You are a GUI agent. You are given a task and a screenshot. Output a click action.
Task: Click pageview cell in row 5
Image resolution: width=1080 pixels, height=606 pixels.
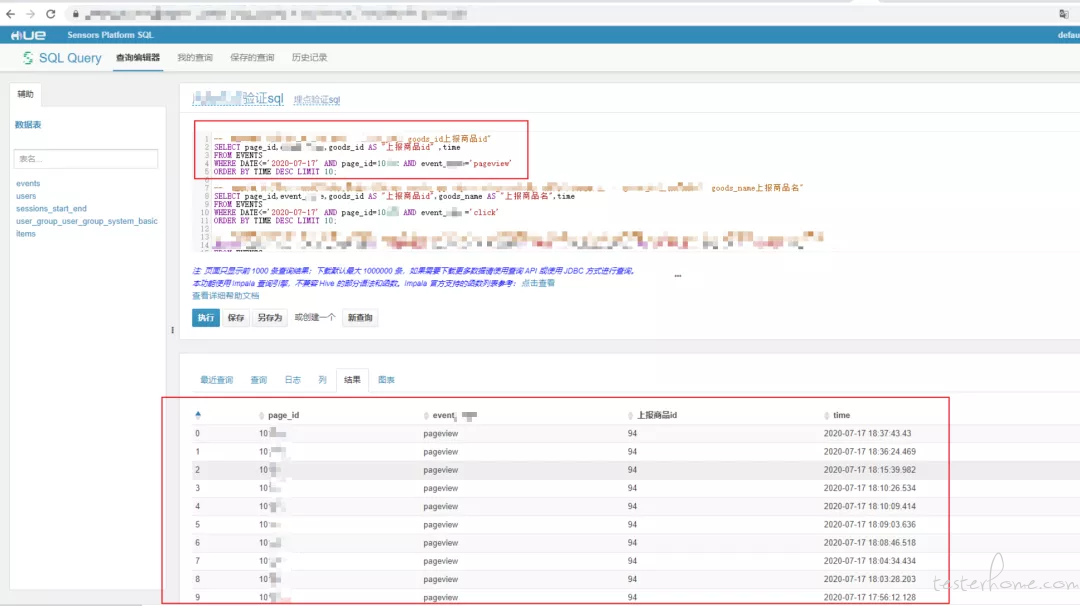(441, 525)
